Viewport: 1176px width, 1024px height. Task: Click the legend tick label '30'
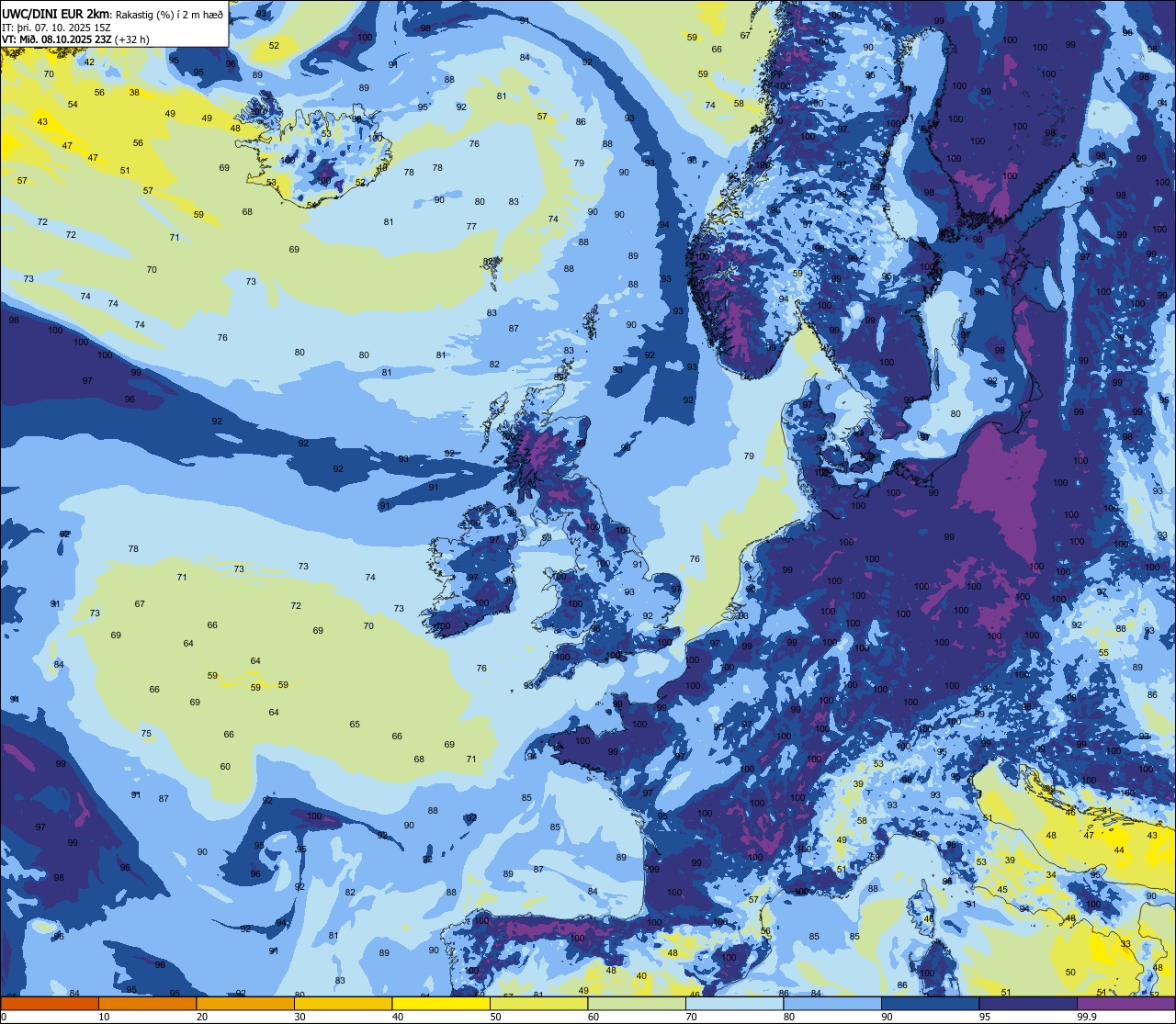[300, 1017]
